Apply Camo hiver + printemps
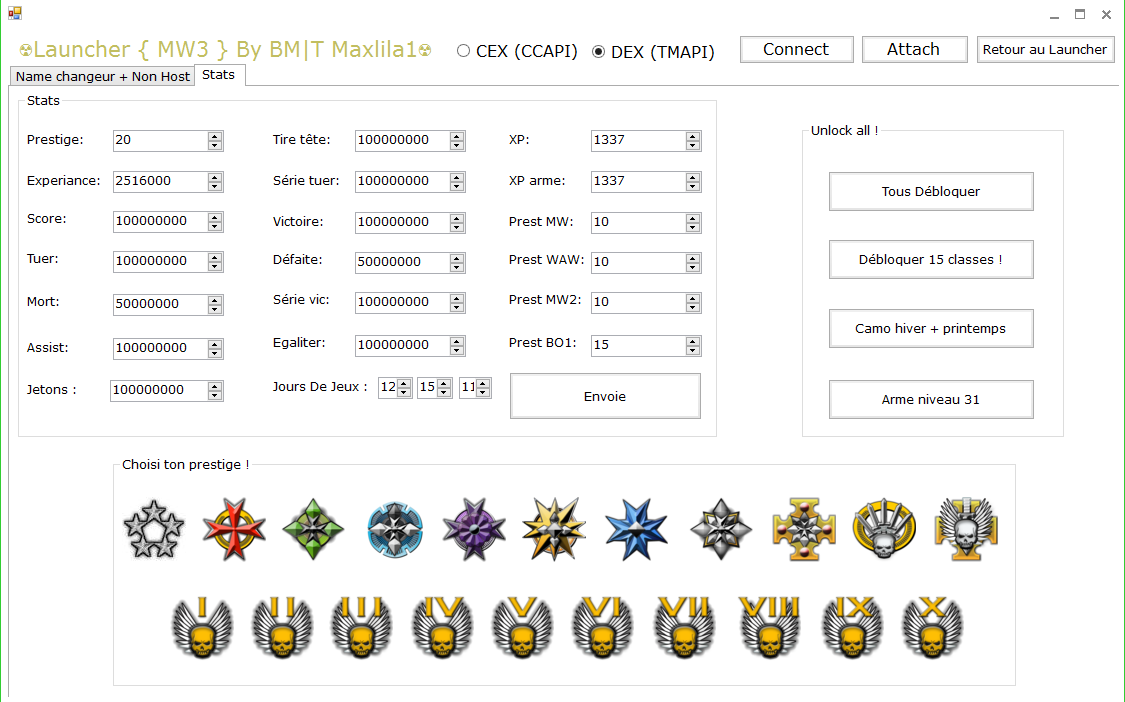The width and height of the screenshot is (1125, 702). pos(931,329)
